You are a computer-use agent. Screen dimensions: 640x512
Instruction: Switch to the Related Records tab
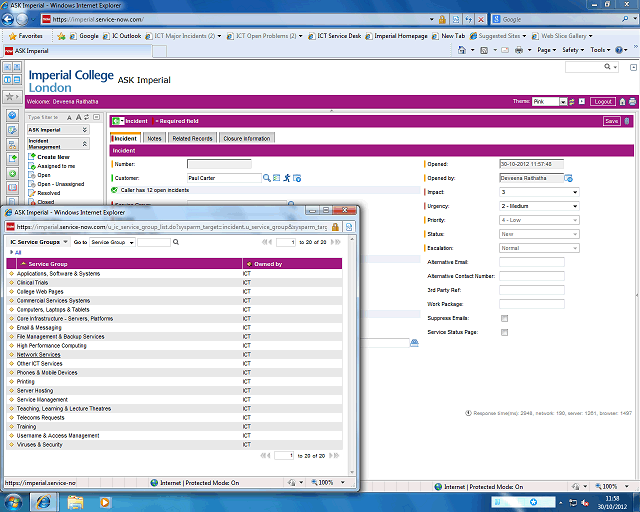[191, 138]
